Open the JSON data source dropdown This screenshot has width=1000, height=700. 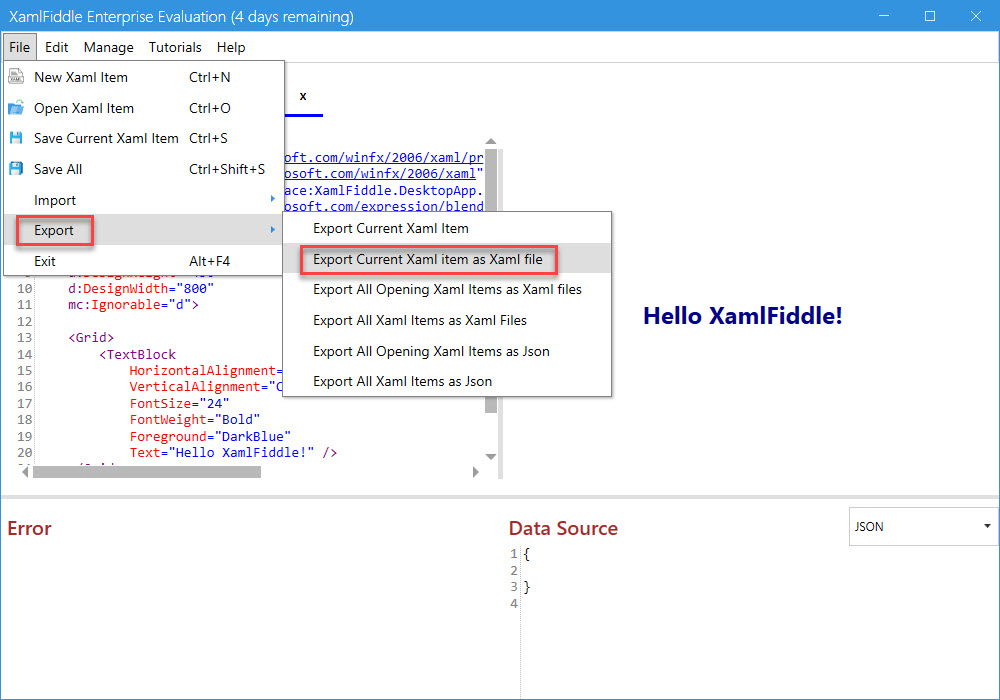point(923,526)
